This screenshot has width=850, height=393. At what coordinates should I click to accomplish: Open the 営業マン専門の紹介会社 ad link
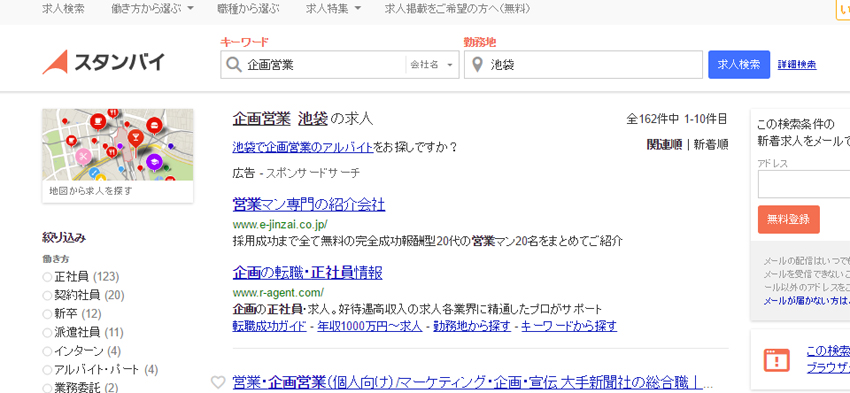click(309, 205)
